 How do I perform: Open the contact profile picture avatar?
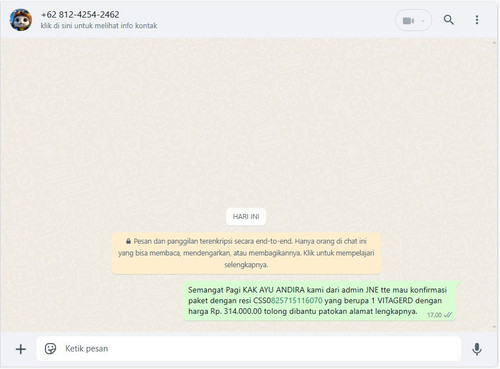[x=21, y=20]
